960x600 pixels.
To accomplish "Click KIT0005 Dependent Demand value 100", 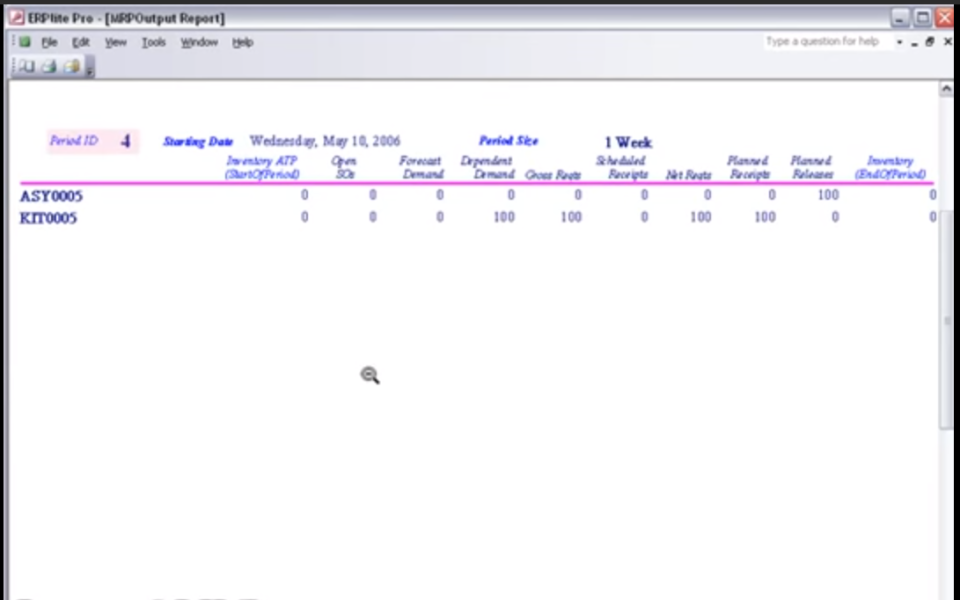I will point(504,217).
